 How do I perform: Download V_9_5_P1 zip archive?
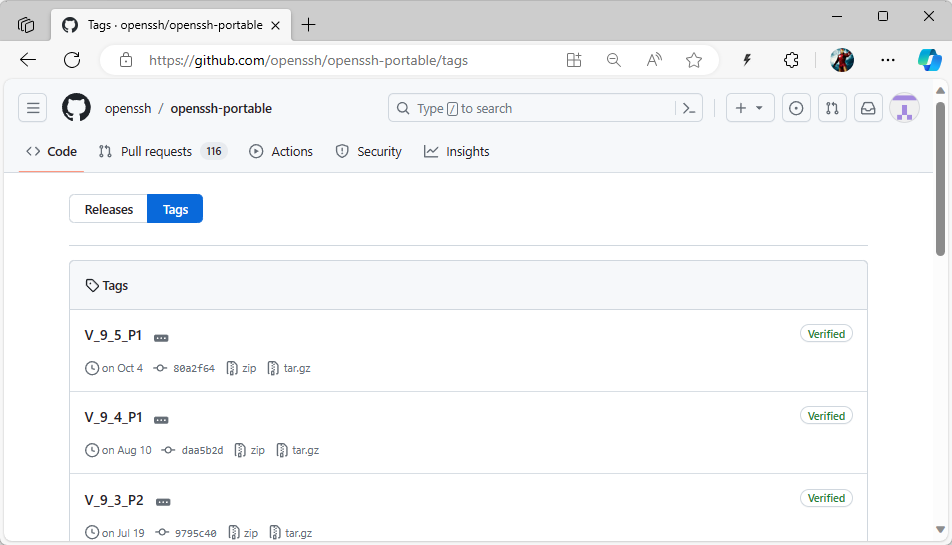(242, 368)
